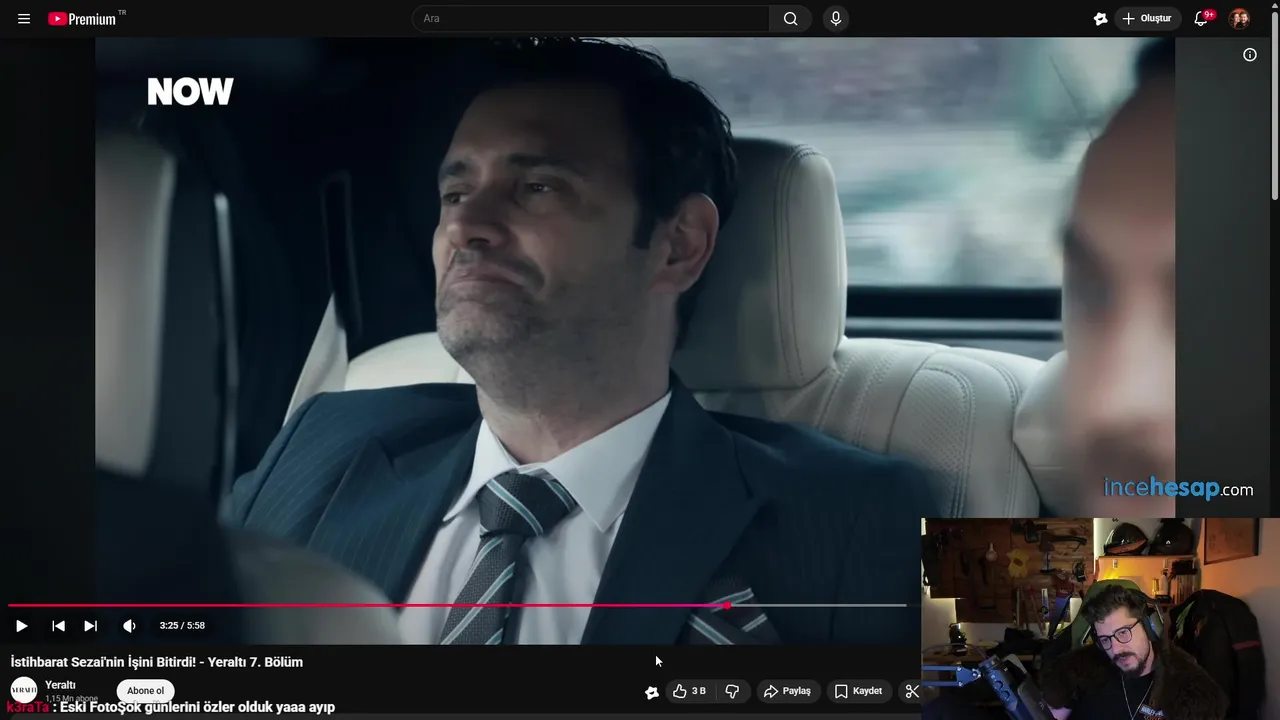
Task: Open account avatar menu
Action: pyautogui.click(x=1239, y=19)
